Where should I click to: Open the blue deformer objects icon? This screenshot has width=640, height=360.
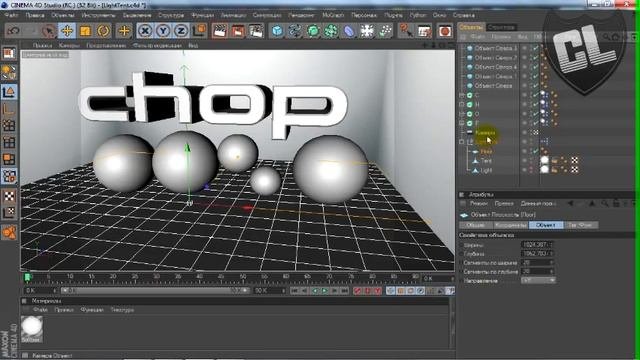(x=349, y=31)
